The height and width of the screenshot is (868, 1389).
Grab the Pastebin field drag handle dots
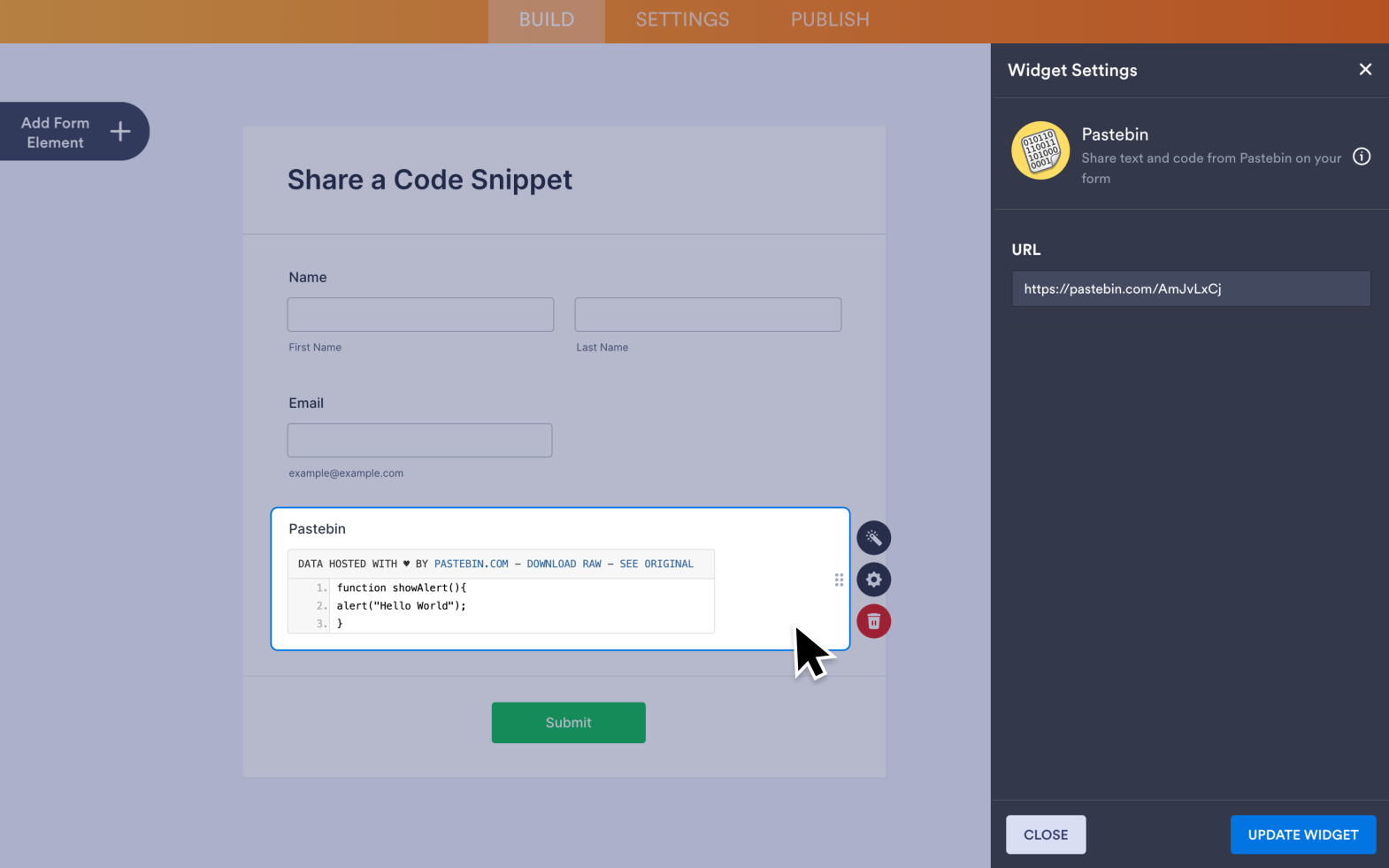839,580
